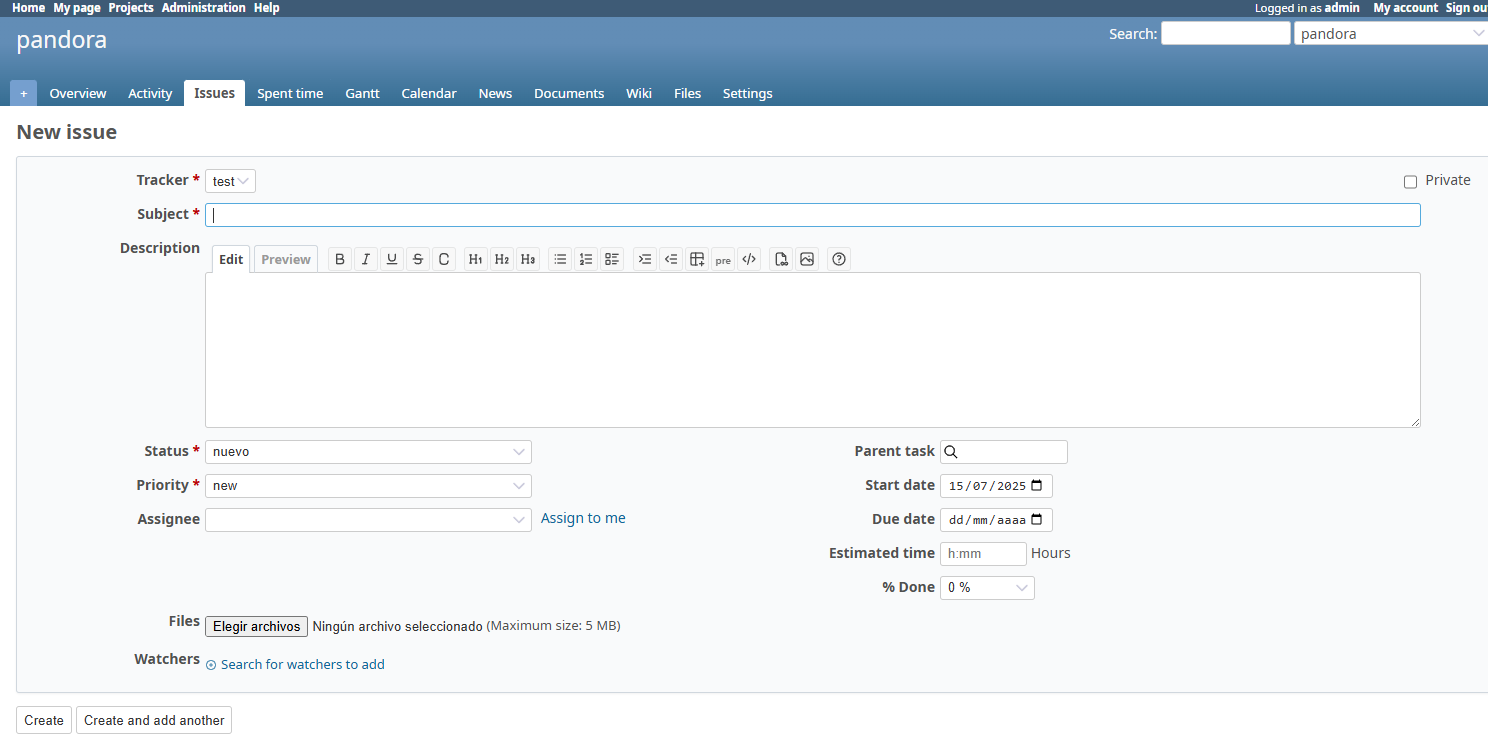Open the project Settings tab

coord(748,93)
